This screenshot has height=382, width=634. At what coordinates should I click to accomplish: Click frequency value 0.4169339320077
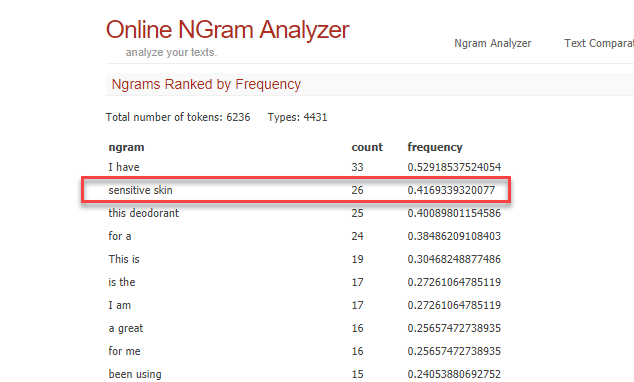(x=451, y=190)
